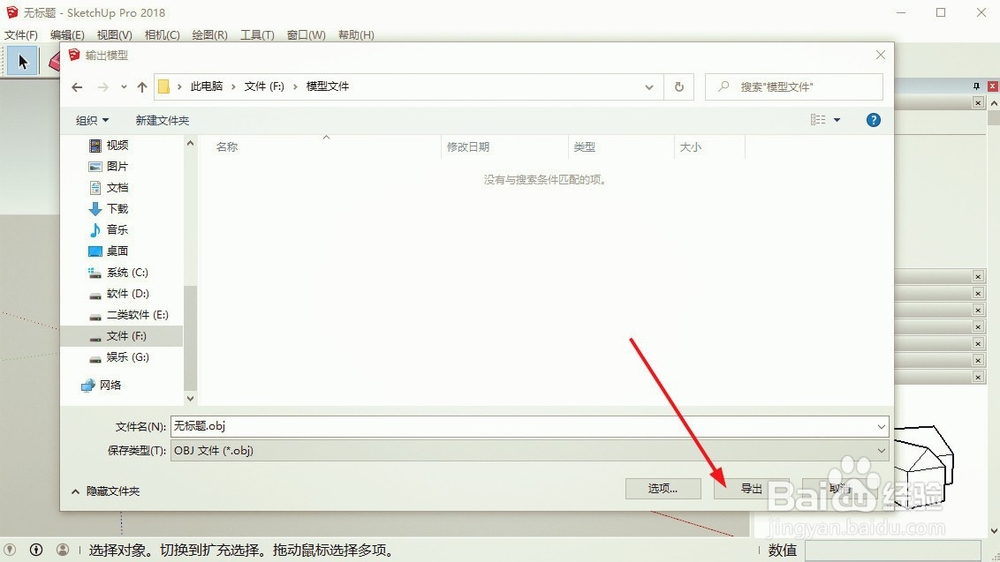This screenshot has height=562, width=1000.
Task: Open the 文件(F) menu
Action: pyautogui.click(x=21, y=35)
